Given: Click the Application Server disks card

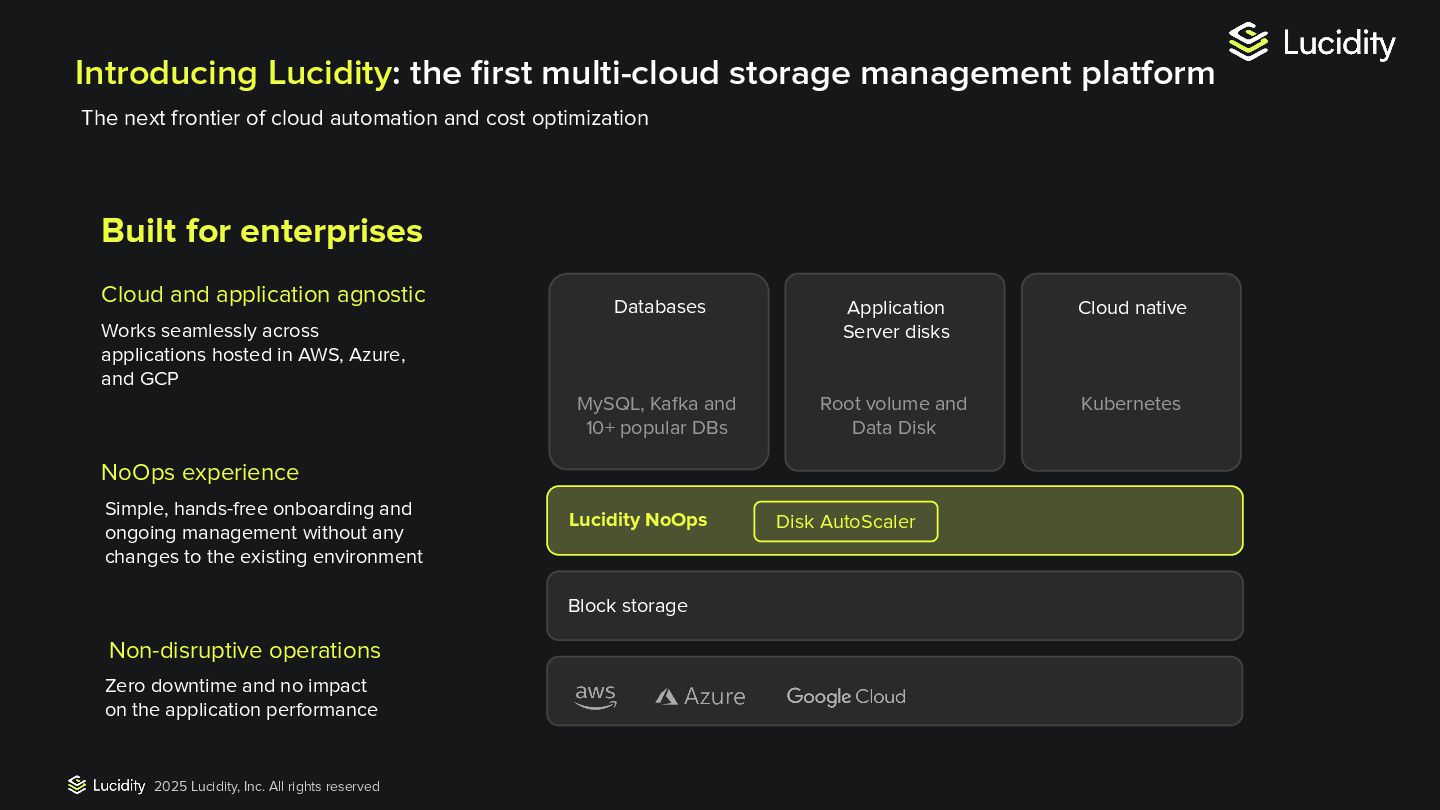Looking at the screenshot, I should [x=895, y=350].
